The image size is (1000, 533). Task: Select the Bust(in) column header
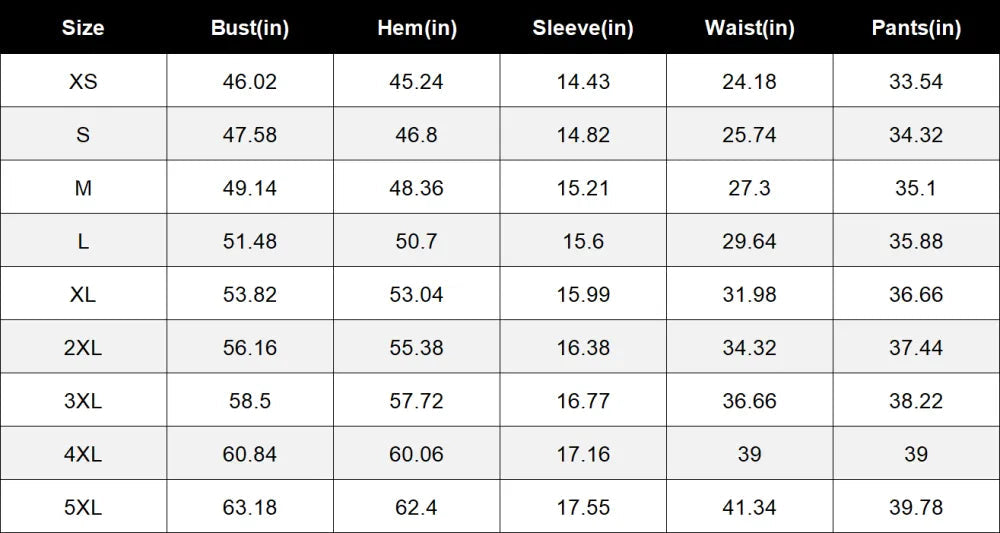(250, 28)
